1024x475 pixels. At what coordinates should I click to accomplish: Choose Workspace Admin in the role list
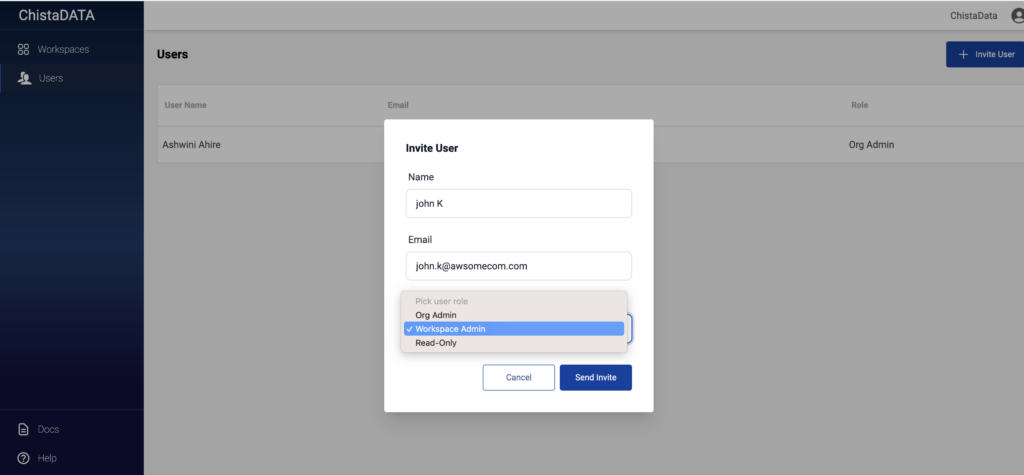click(514, 329)
